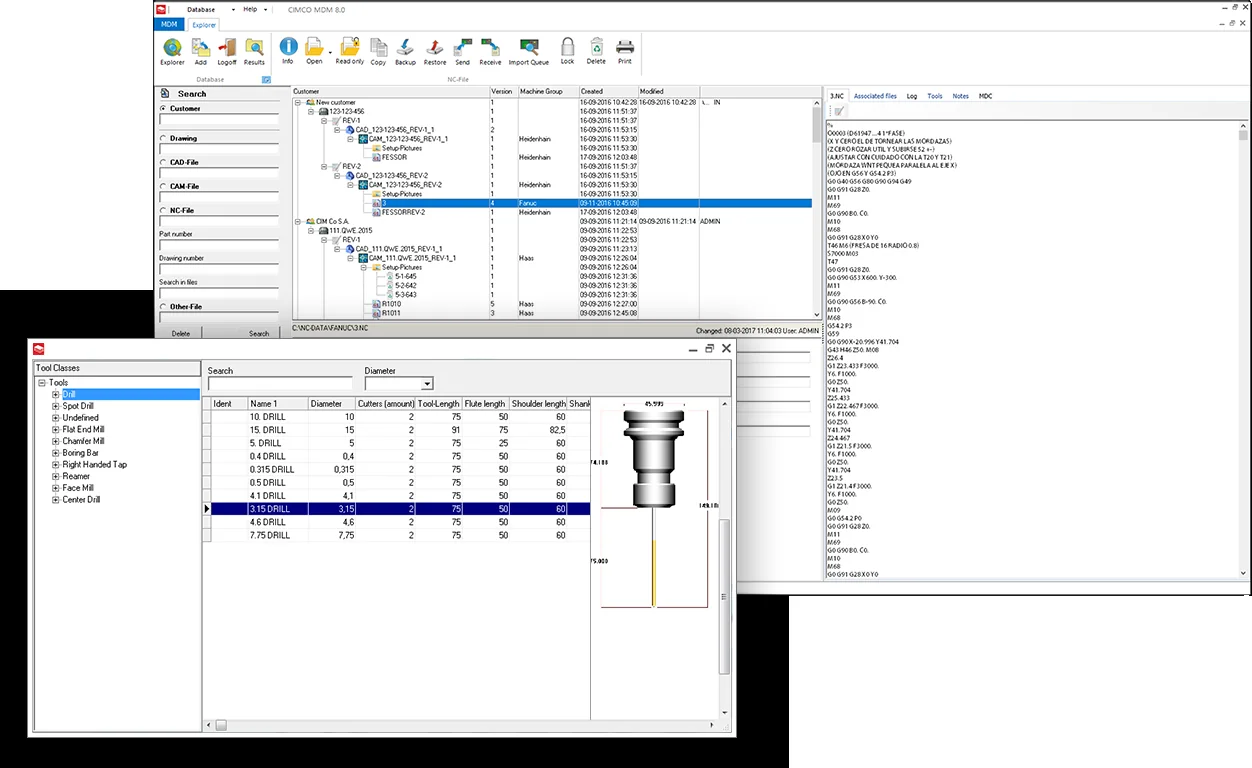The height and width of the screenshot is (768, 1252).
Task: Open the Notes tab
Action: 960,96
